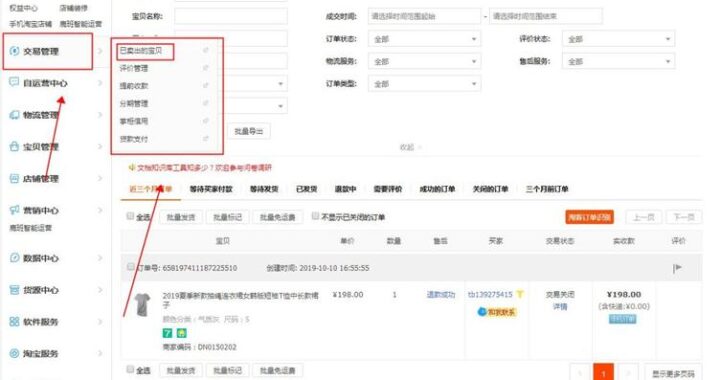Click the 批量导出 button
The width and height of the screenshot is (720, 380).
tap(249, 132)
